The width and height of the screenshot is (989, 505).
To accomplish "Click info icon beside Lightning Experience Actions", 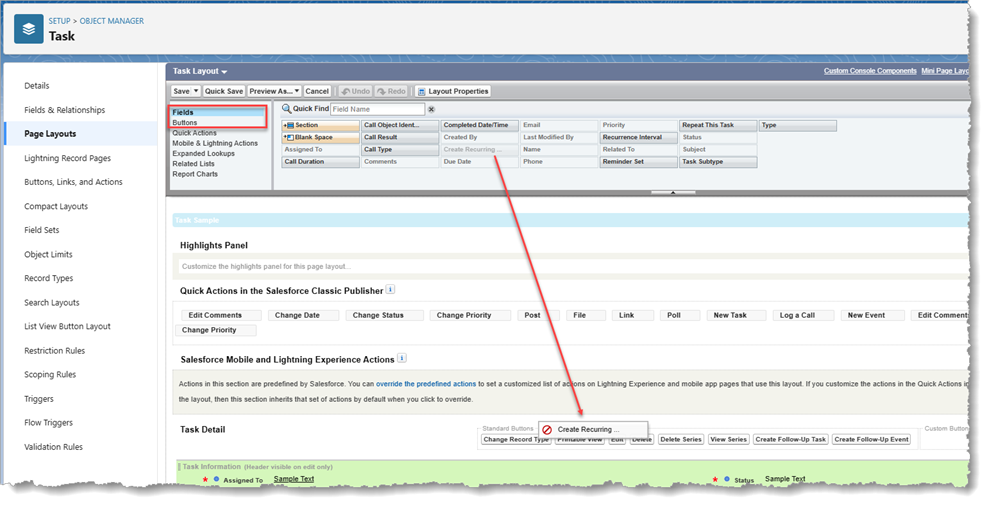I will (402, 357).
